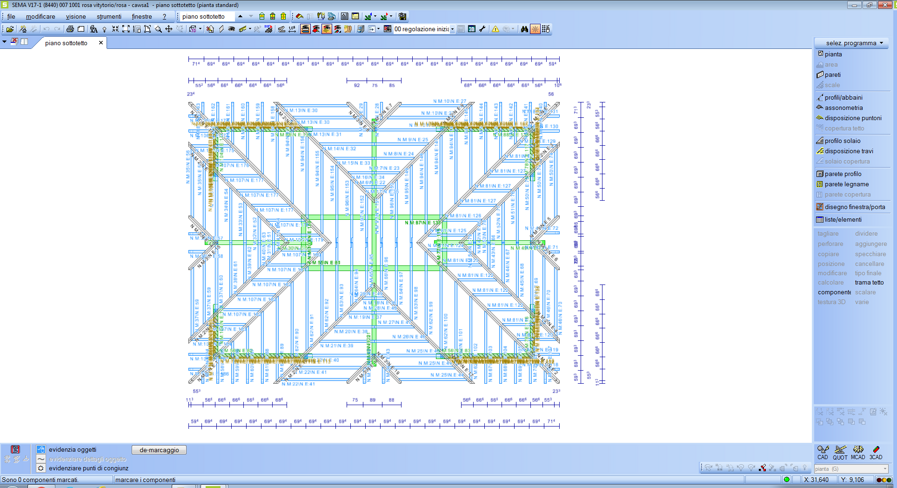
Task: Toggle the pianta view option
Action: coord(832,54)
